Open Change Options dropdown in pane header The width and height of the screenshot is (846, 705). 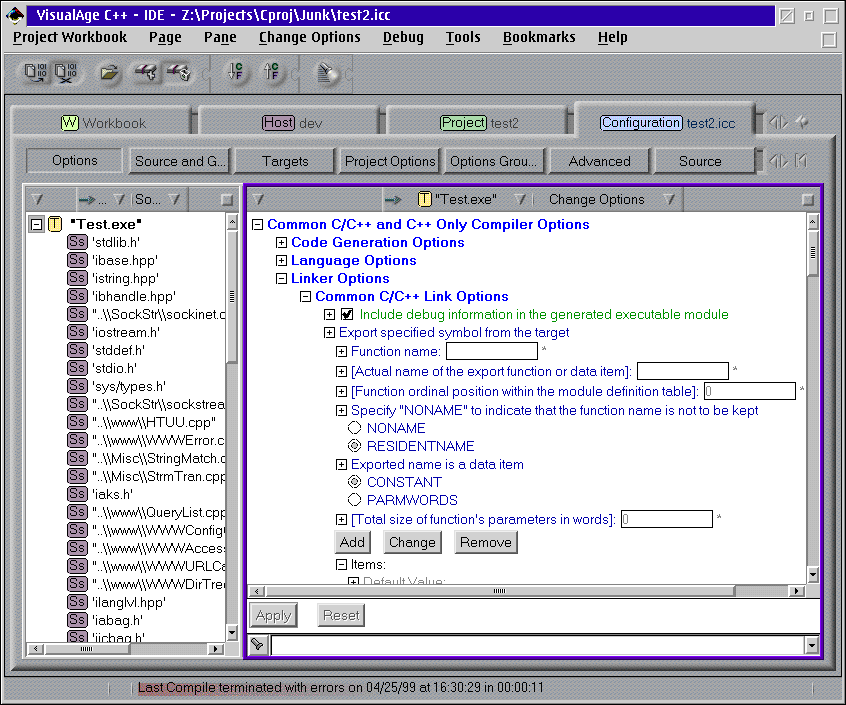click(670, 200)
